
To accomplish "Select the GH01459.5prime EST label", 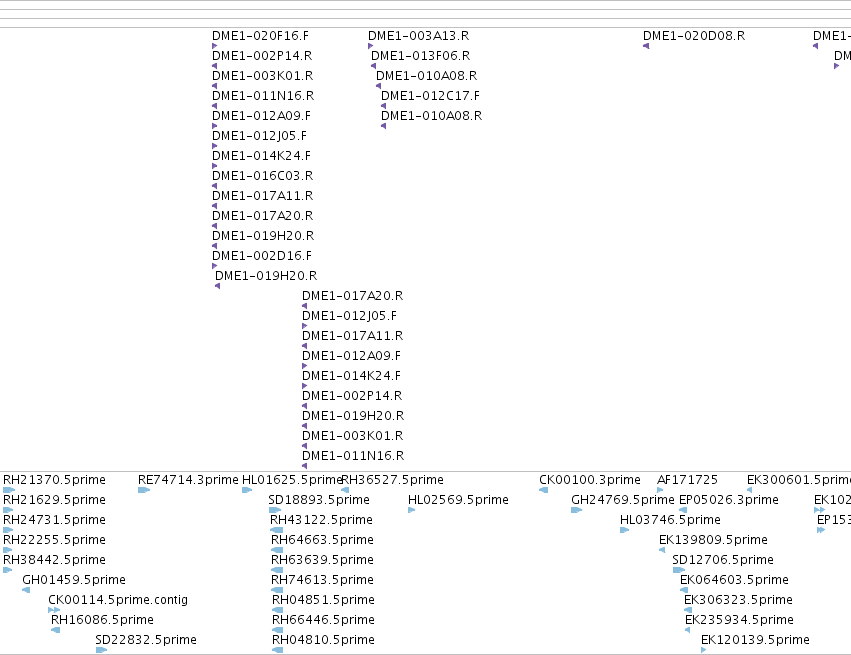I will pos(74,580).
